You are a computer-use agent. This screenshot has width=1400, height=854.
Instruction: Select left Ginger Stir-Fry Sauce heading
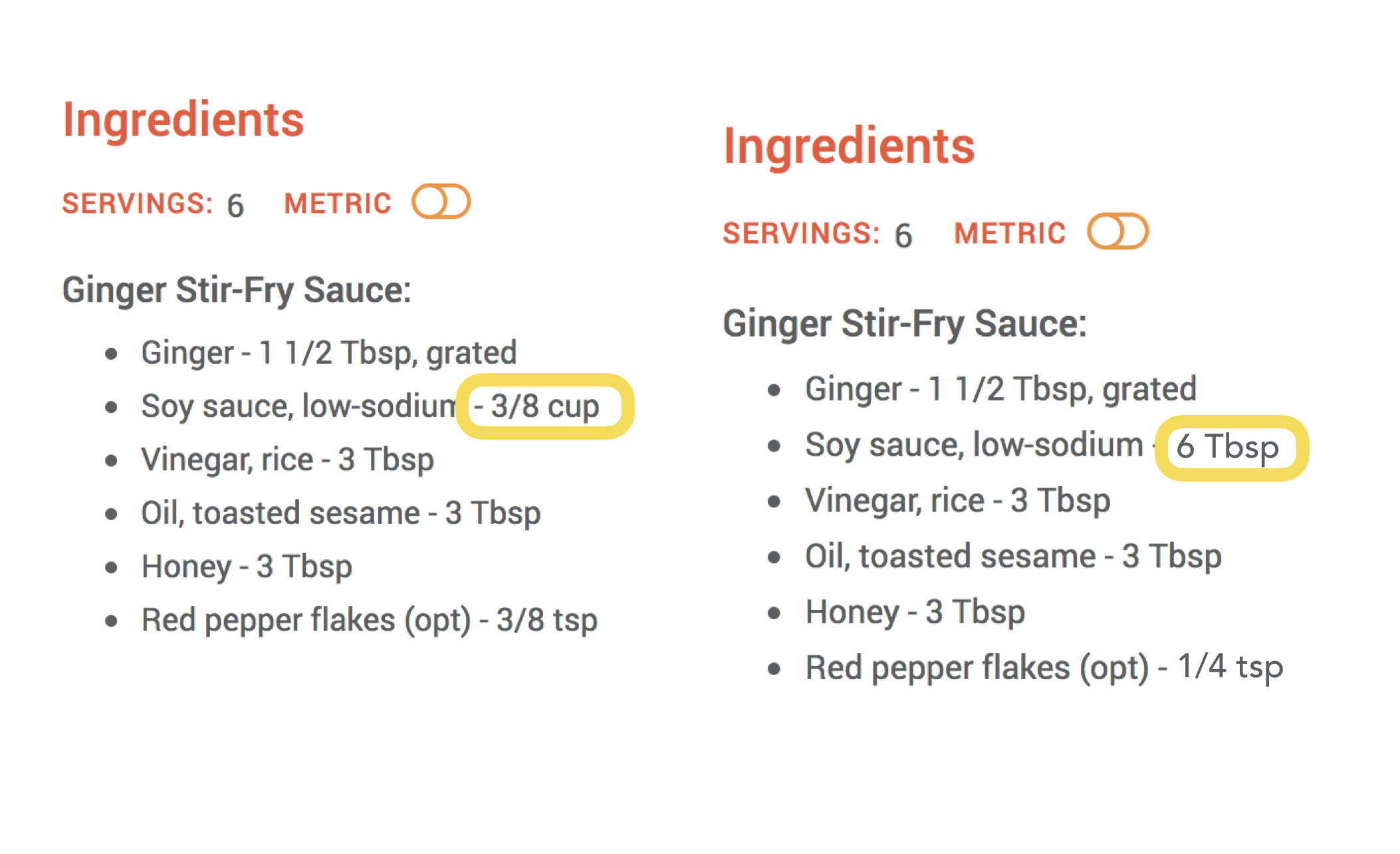[x=237, y=291]
